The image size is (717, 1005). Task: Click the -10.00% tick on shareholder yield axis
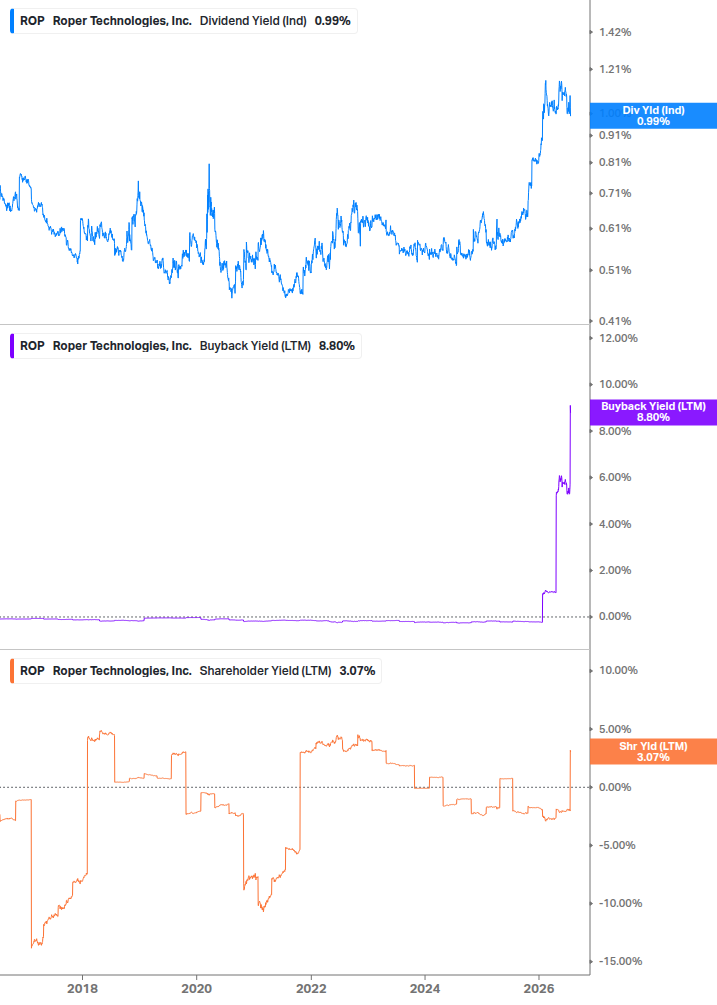(620, 904)
